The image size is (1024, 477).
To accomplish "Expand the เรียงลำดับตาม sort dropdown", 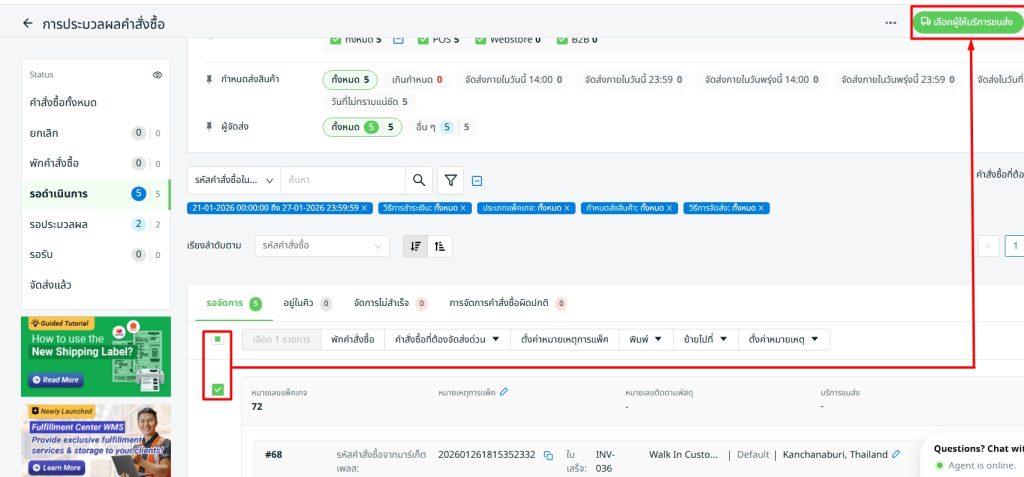I will click(x=323, y=245).
